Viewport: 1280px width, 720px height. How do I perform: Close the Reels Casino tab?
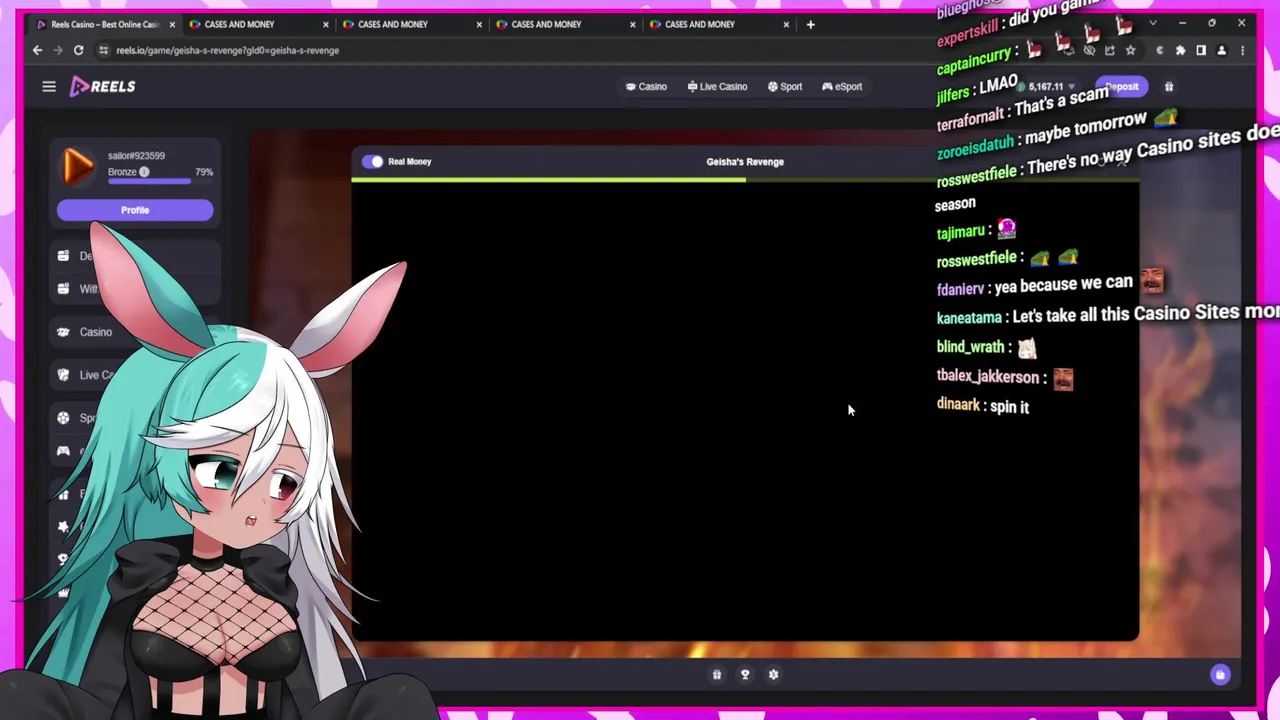pos(171,24)
